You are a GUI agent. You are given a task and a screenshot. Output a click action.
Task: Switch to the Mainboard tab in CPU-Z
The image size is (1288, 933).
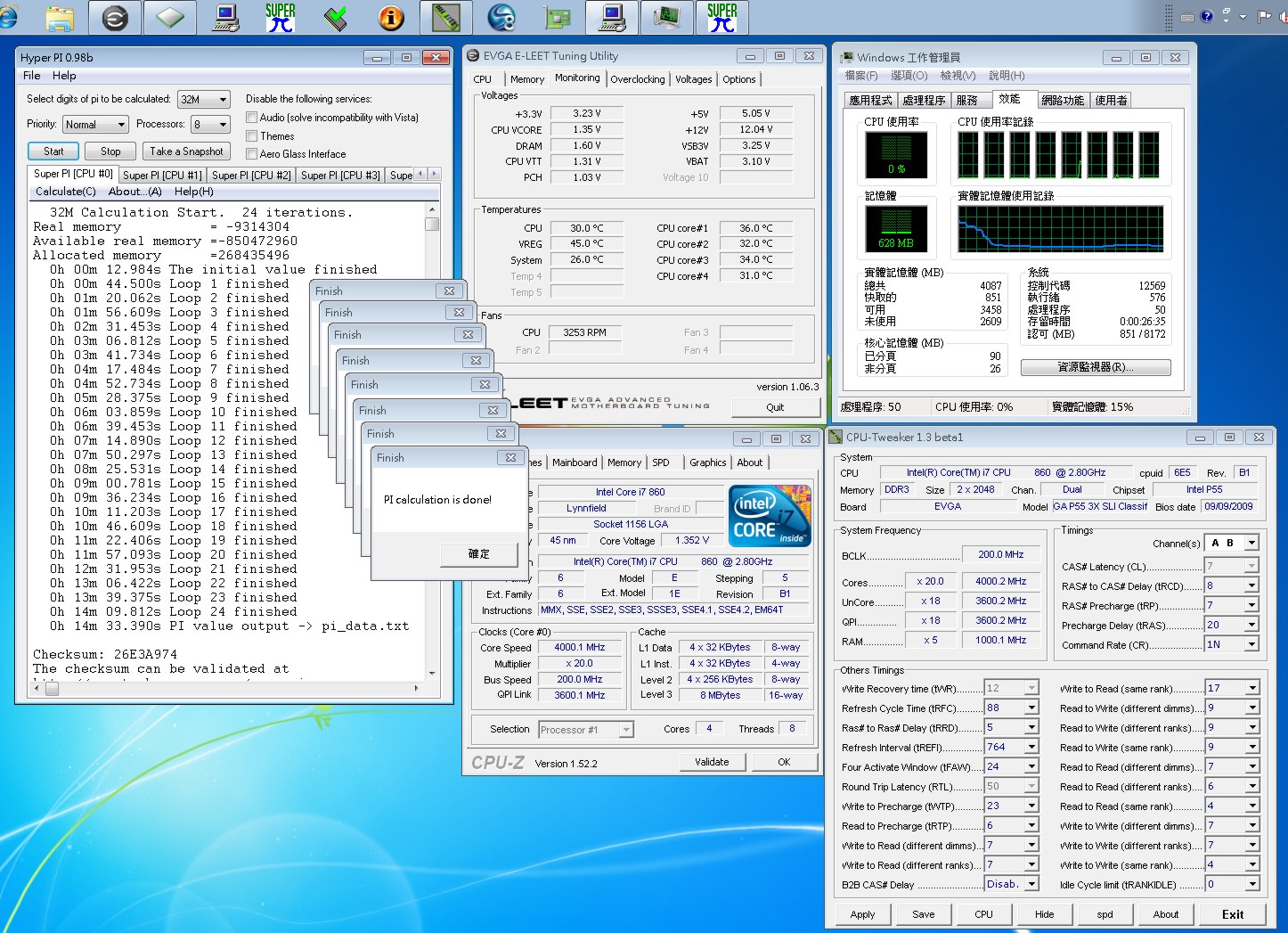coord(575,462)
